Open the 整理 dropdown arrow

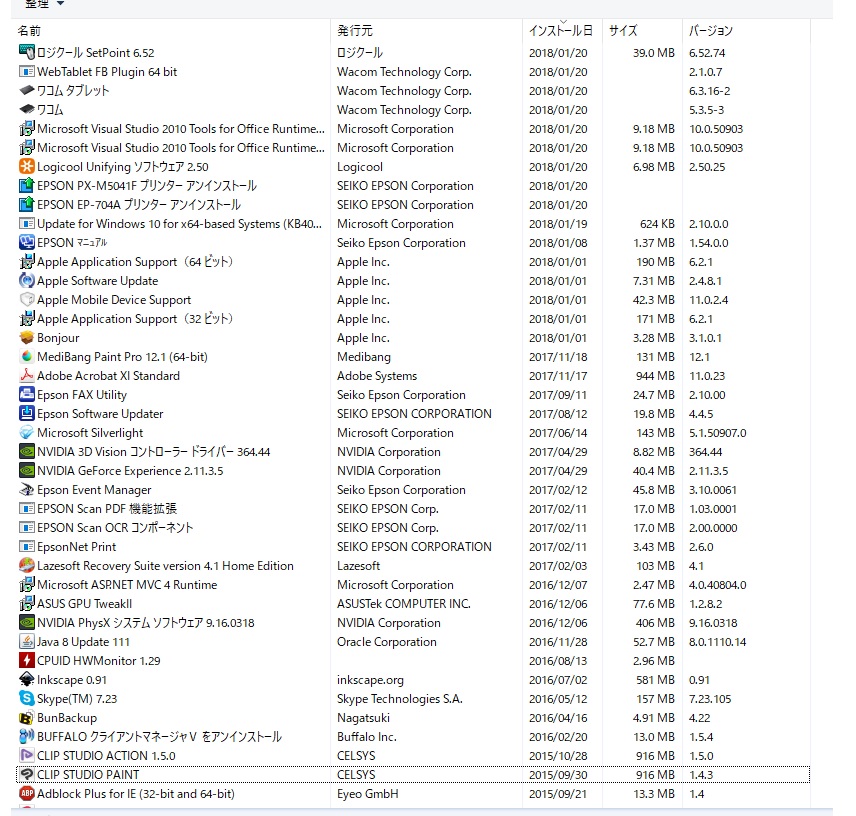click(x=60, y=3)
